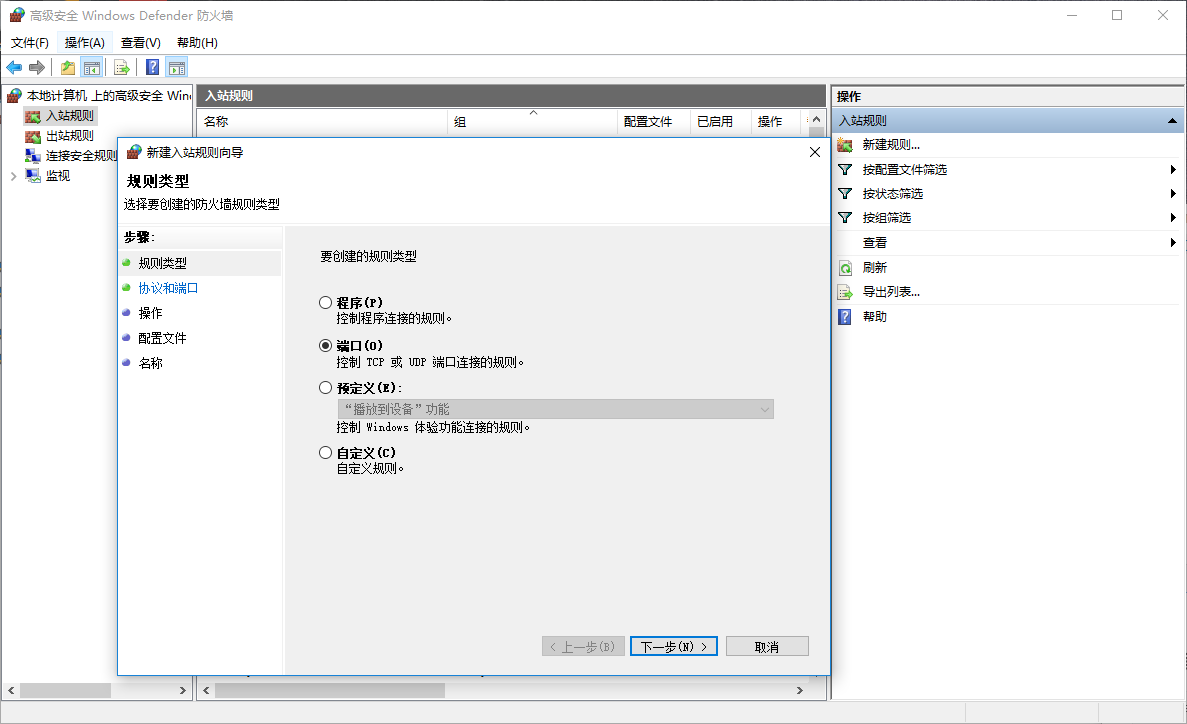
Task: Open the 操作(A) menu
Action: (85, 43)
